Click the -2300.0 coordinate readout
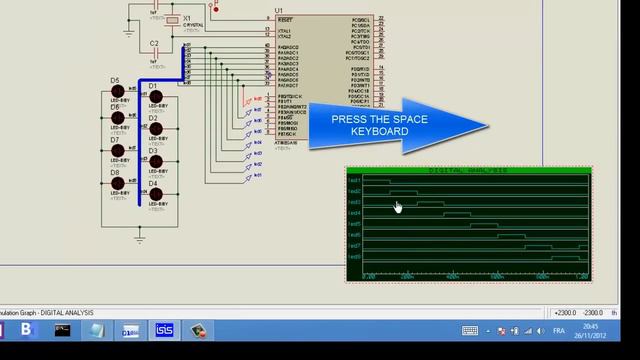This screenshot has height=360, width=640. click(593, 313)
